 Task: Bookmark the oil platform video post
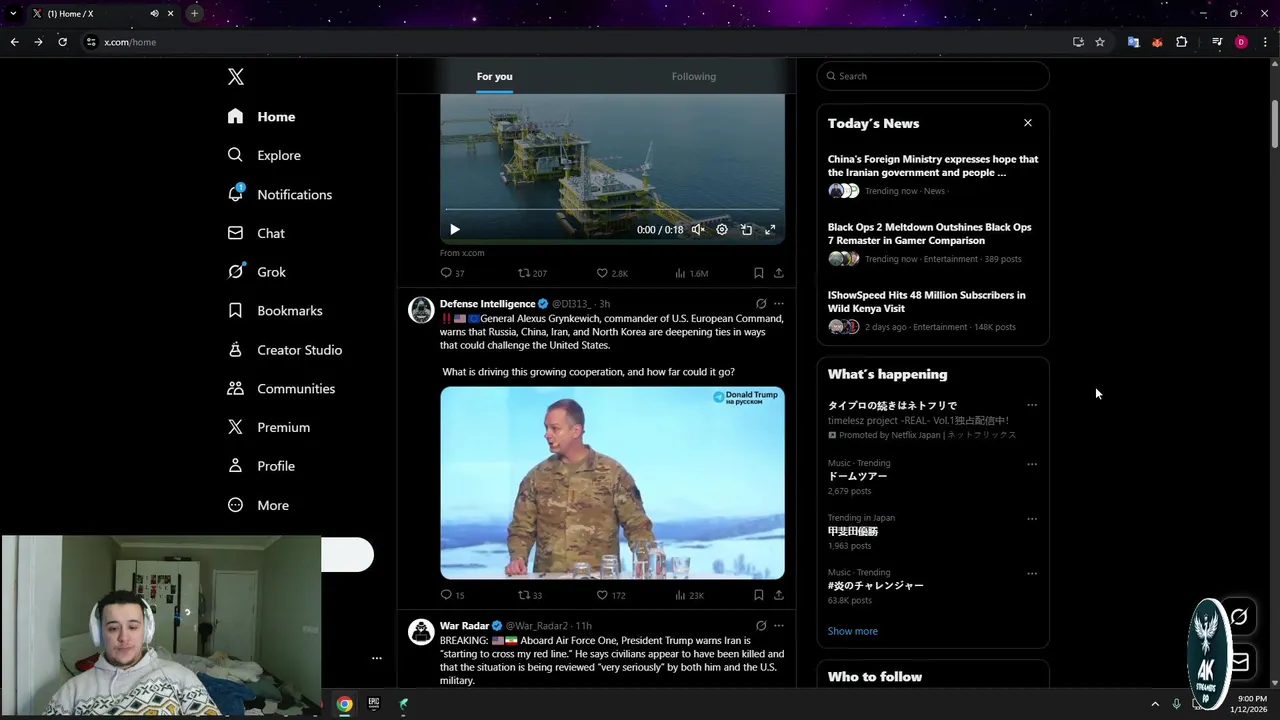(x=759, y=273)
